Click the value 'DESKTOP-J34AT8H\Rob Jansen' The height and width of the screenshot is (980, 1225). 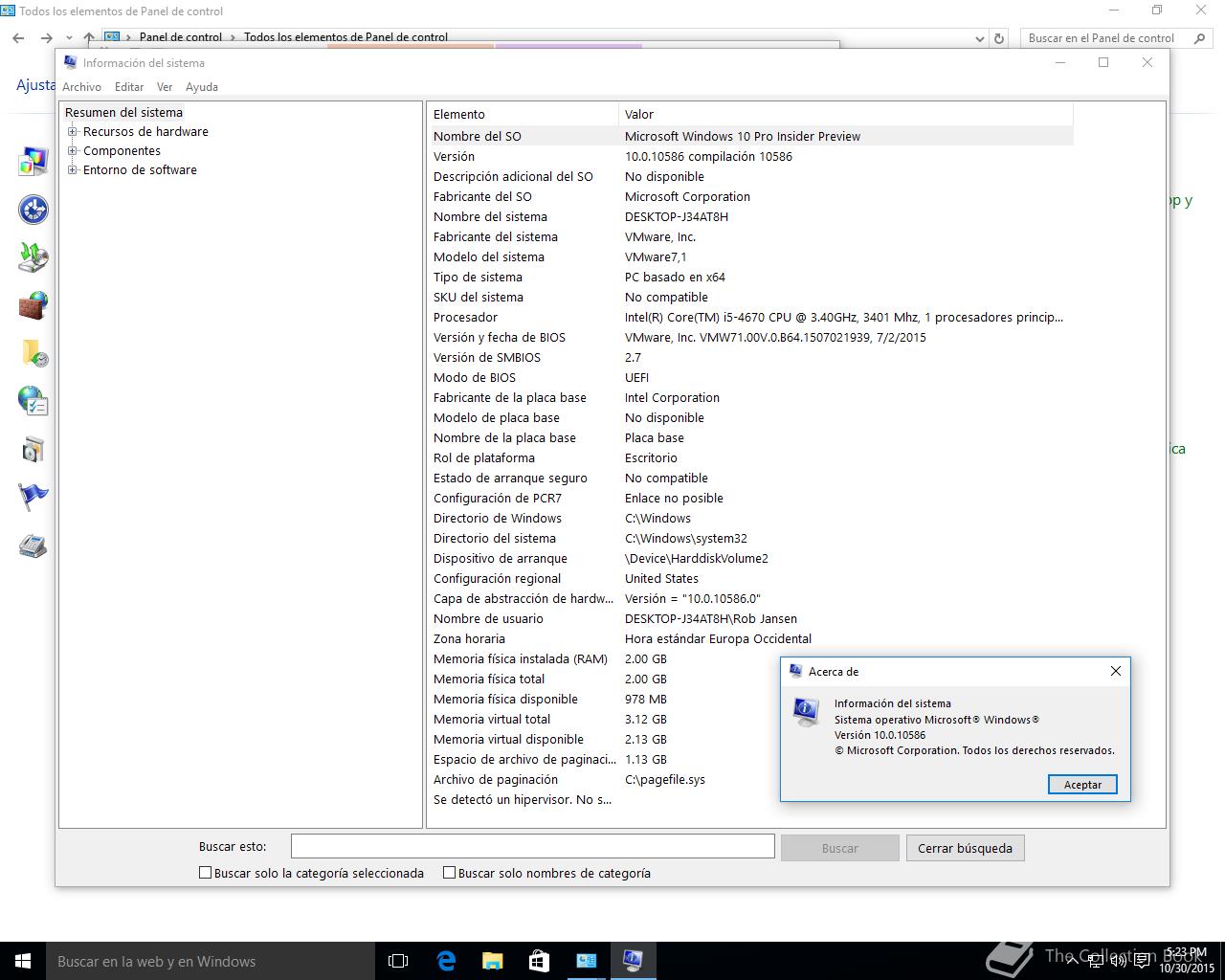coord(711,618)
